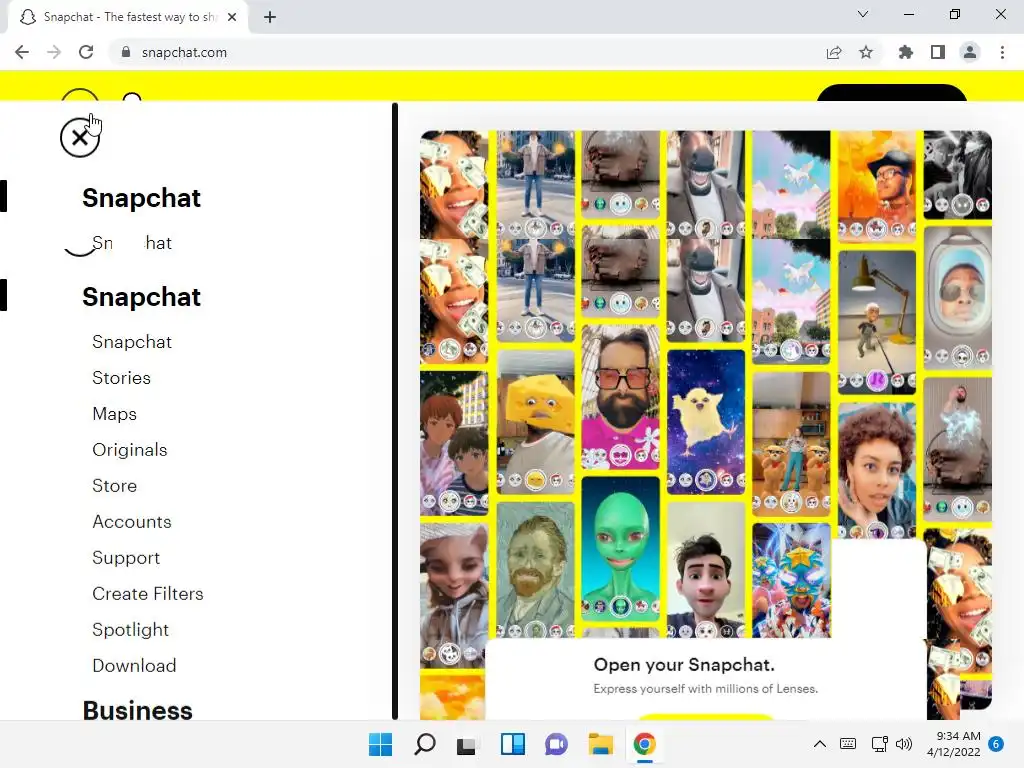Go forward in browser history

click(54, 52)
